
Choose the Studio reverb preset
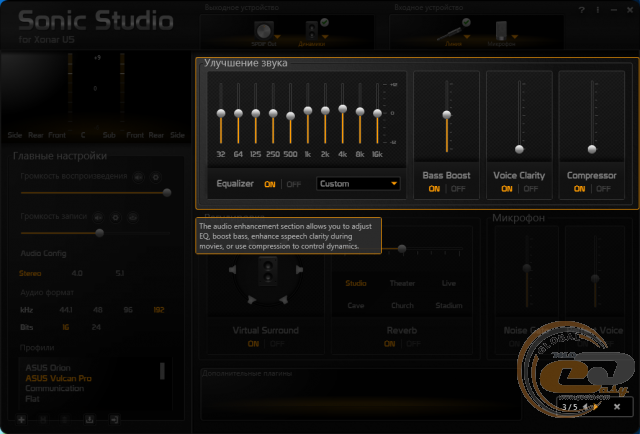(x=356, y=283)
